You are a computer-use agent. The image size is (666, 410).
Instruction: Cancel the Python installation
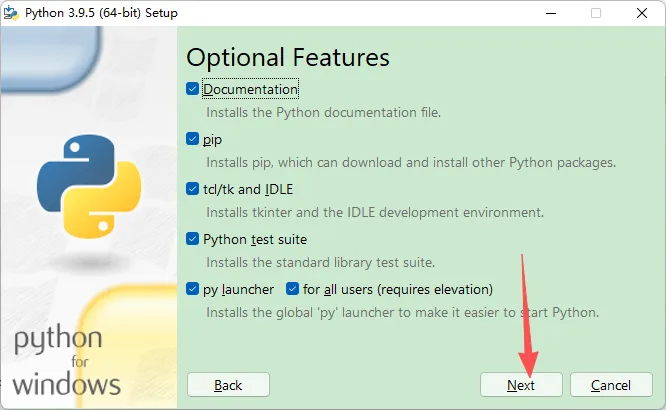point(611,385)
